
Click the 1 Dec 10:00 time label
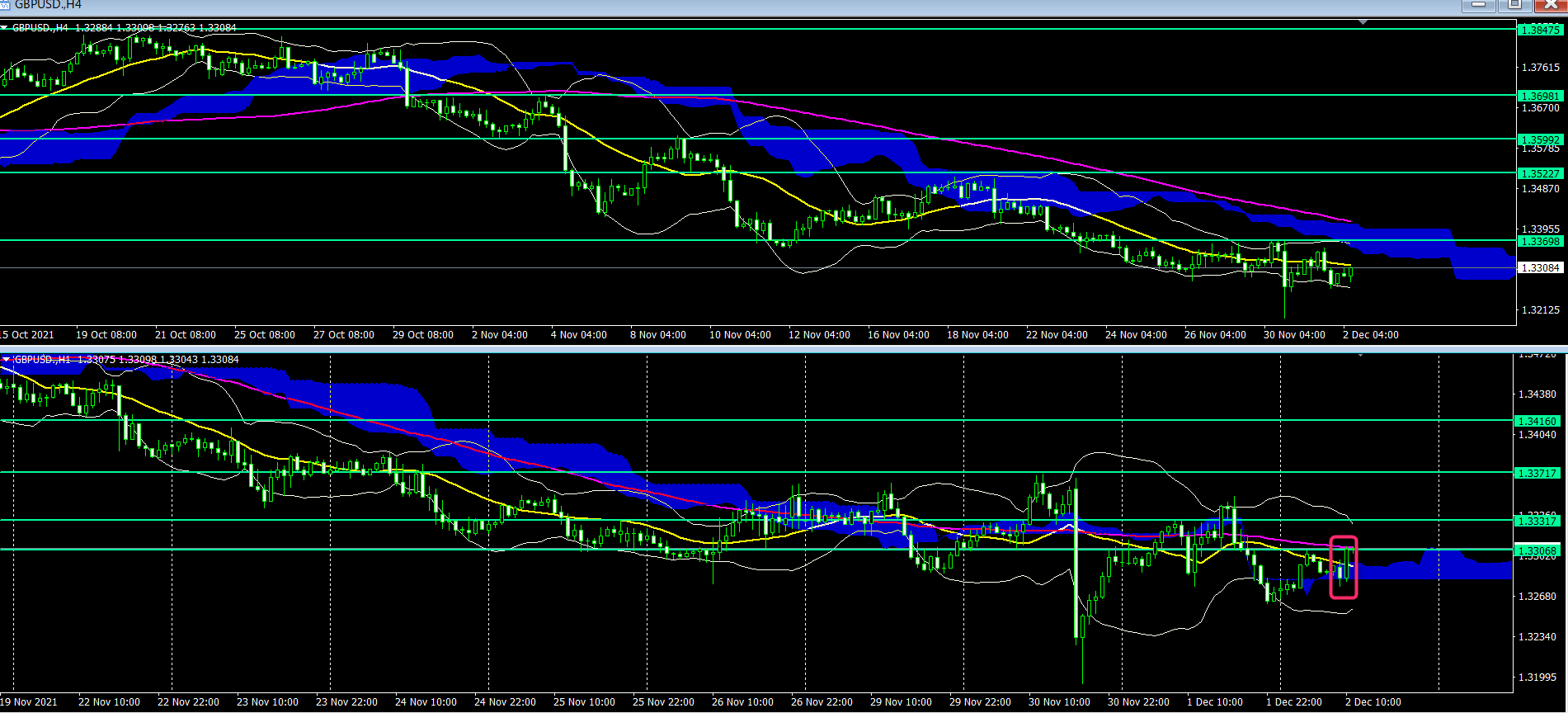(x=1215, y=702)
